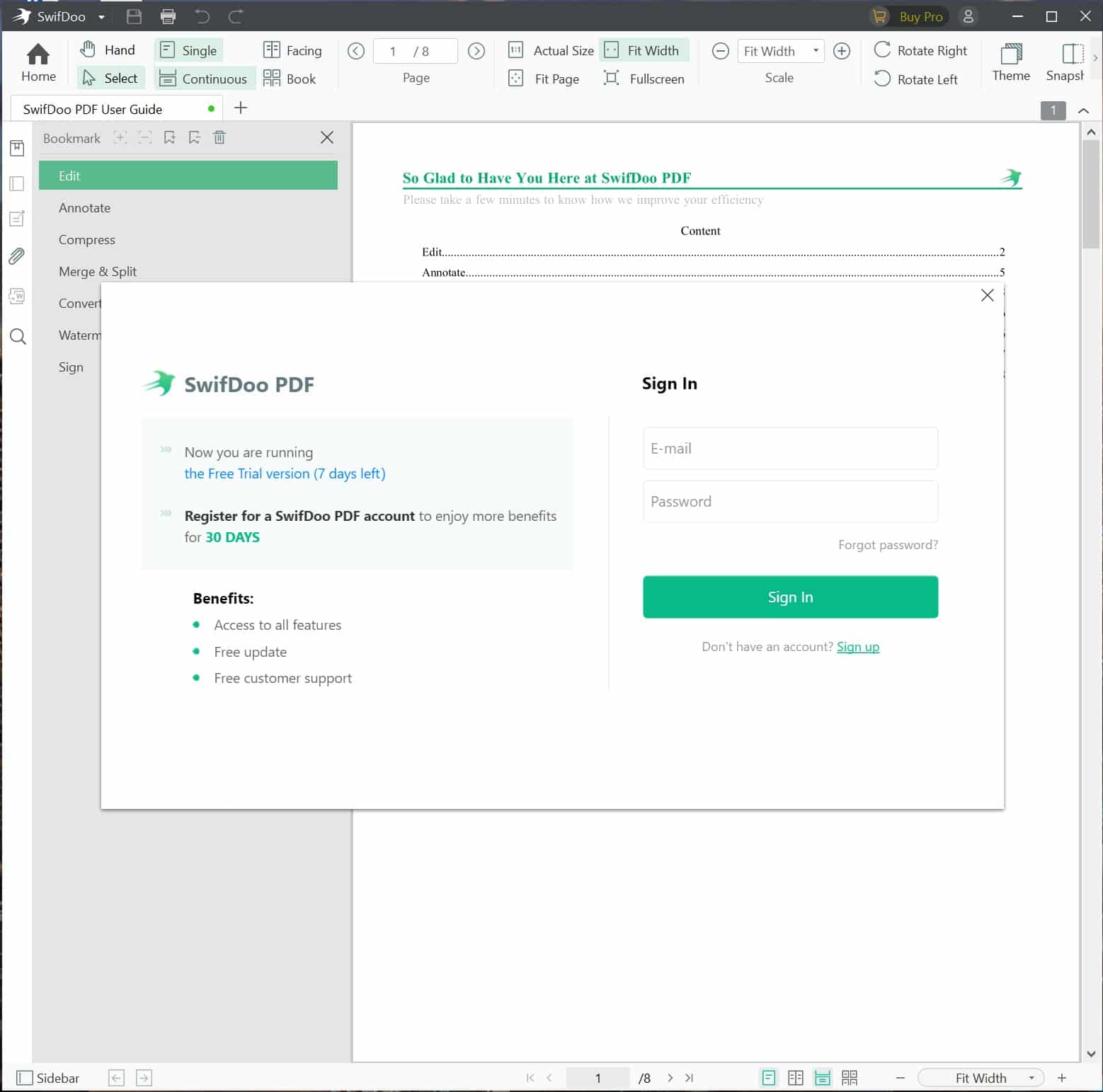Viewport: 1103px width, 1092px height.
Task: Select the Annotate bookmark entry
Action: [85, 208]
